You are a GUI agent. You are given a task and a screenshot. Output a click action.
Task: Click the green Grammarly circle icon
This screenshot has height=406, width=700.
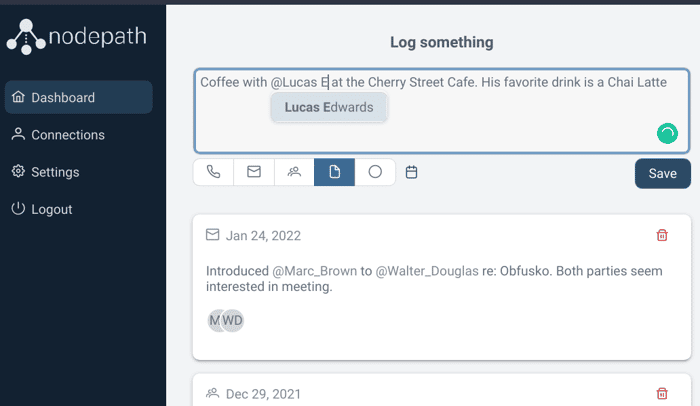(667, 134)
